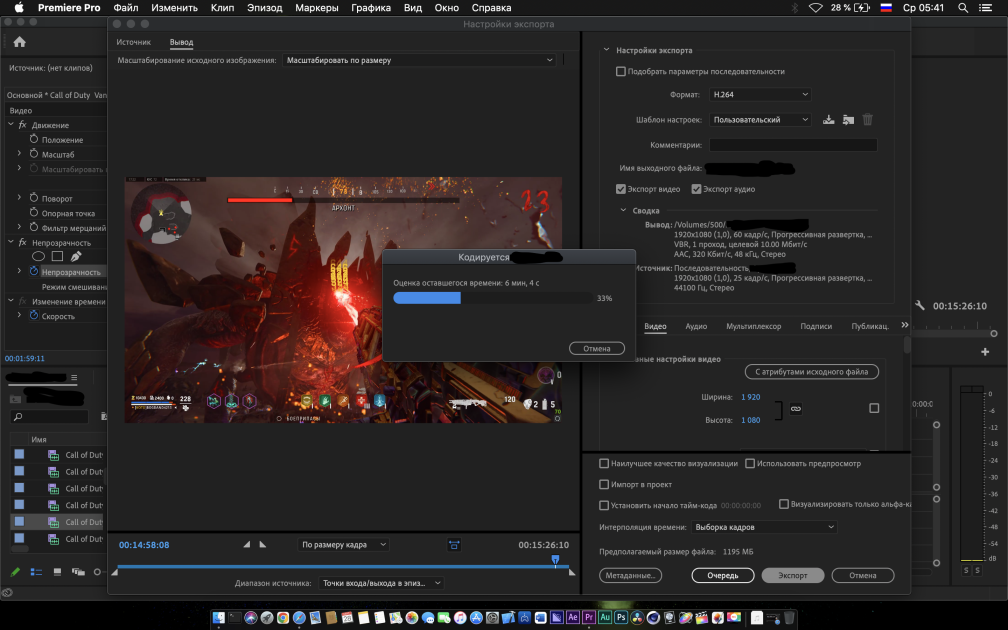This screenshot has height=630, width=1008.
Task: Switch project panel to icon view
Action: pos(57,572)
